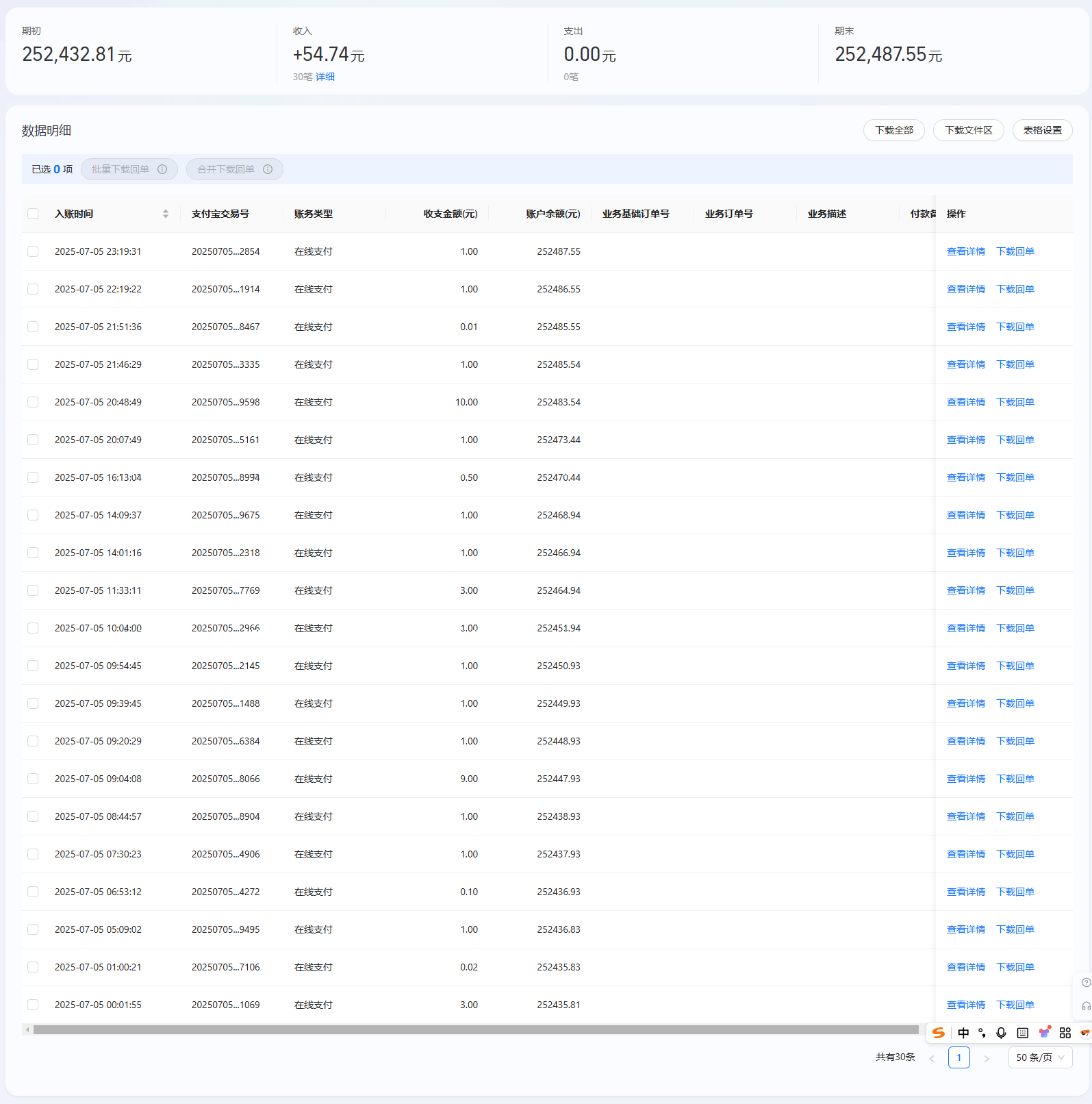Screen dimensions: 1092x1104
Task: Click the 账户余额(元) column header
Action: (x=553, y=214)
